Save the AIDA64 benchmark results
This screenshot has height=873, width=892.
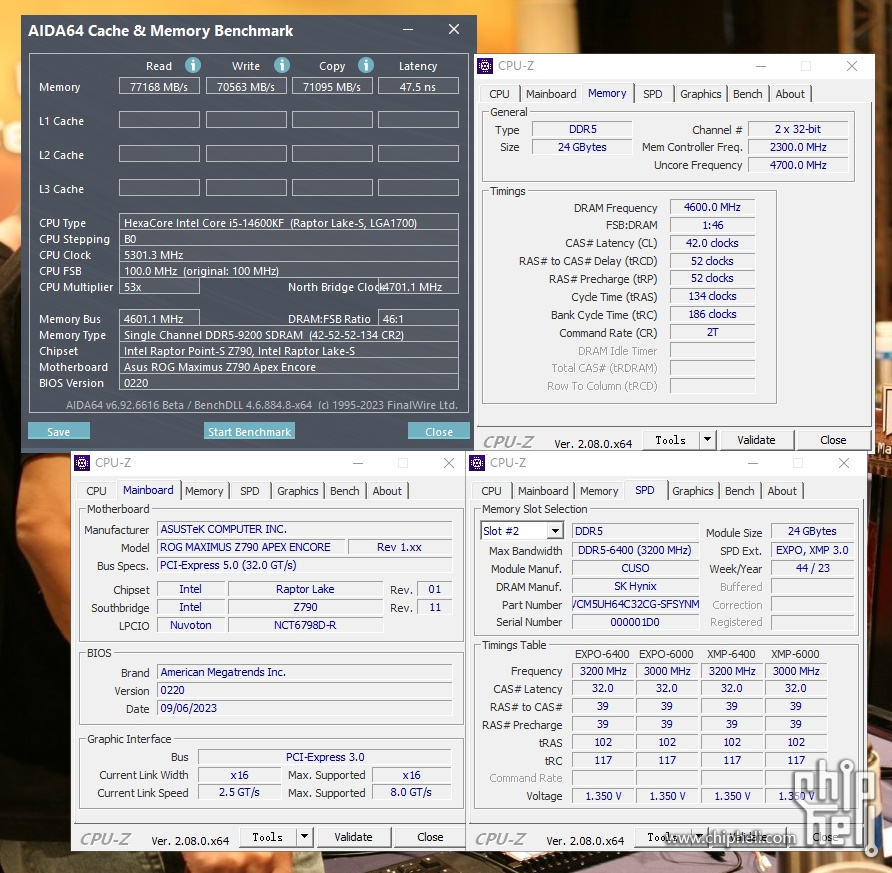point(59,431)
